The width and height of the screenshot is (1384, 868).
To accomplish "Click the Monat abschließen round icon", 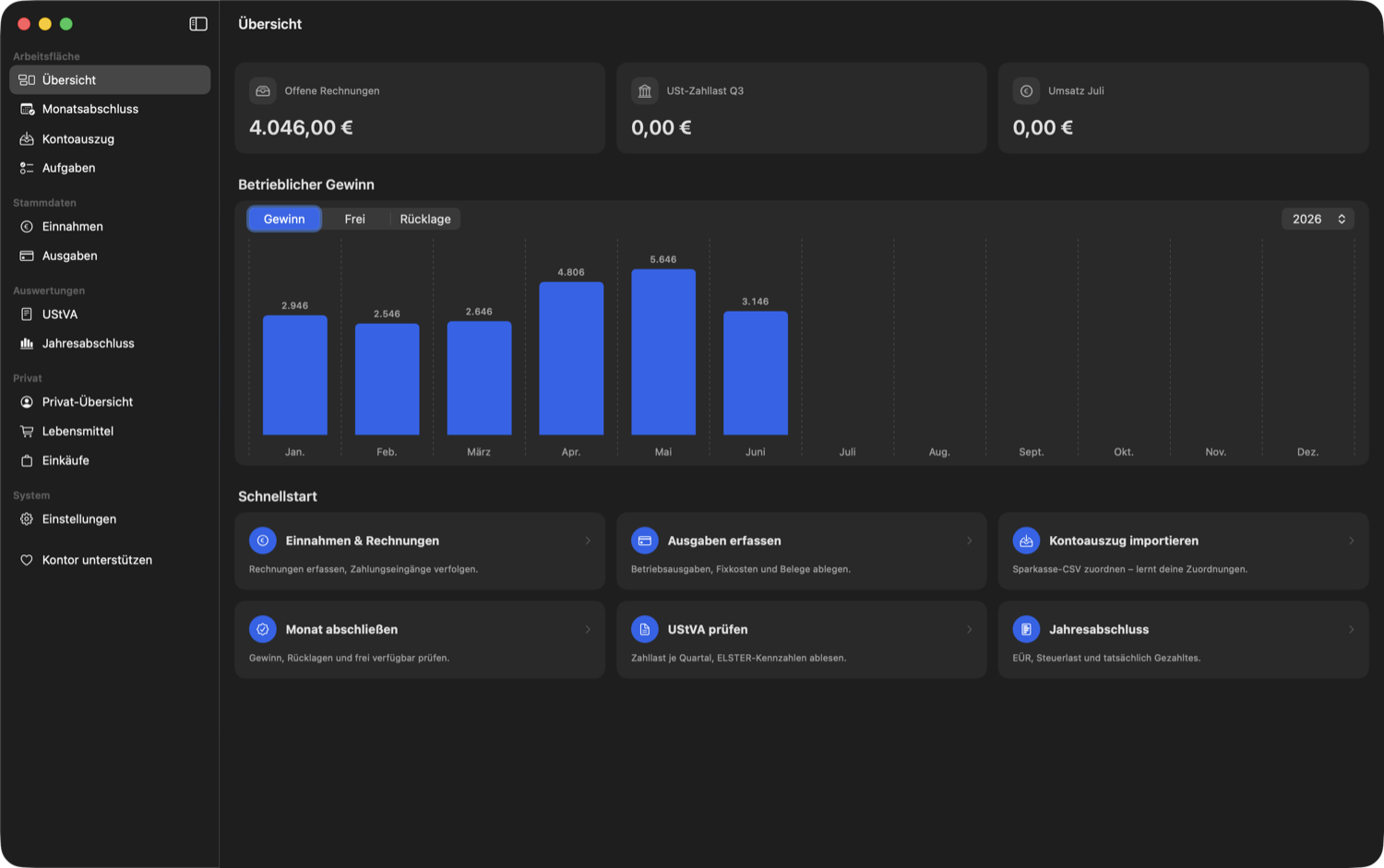I will click(263, 629).
